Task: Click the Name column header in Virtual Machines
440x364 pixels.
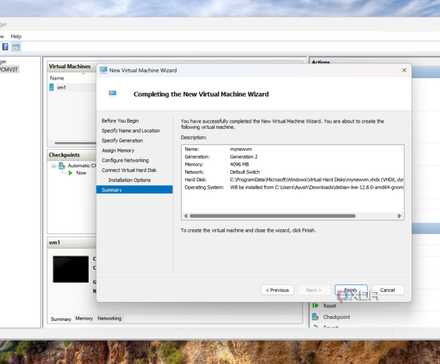Action: tap(57, 78)
